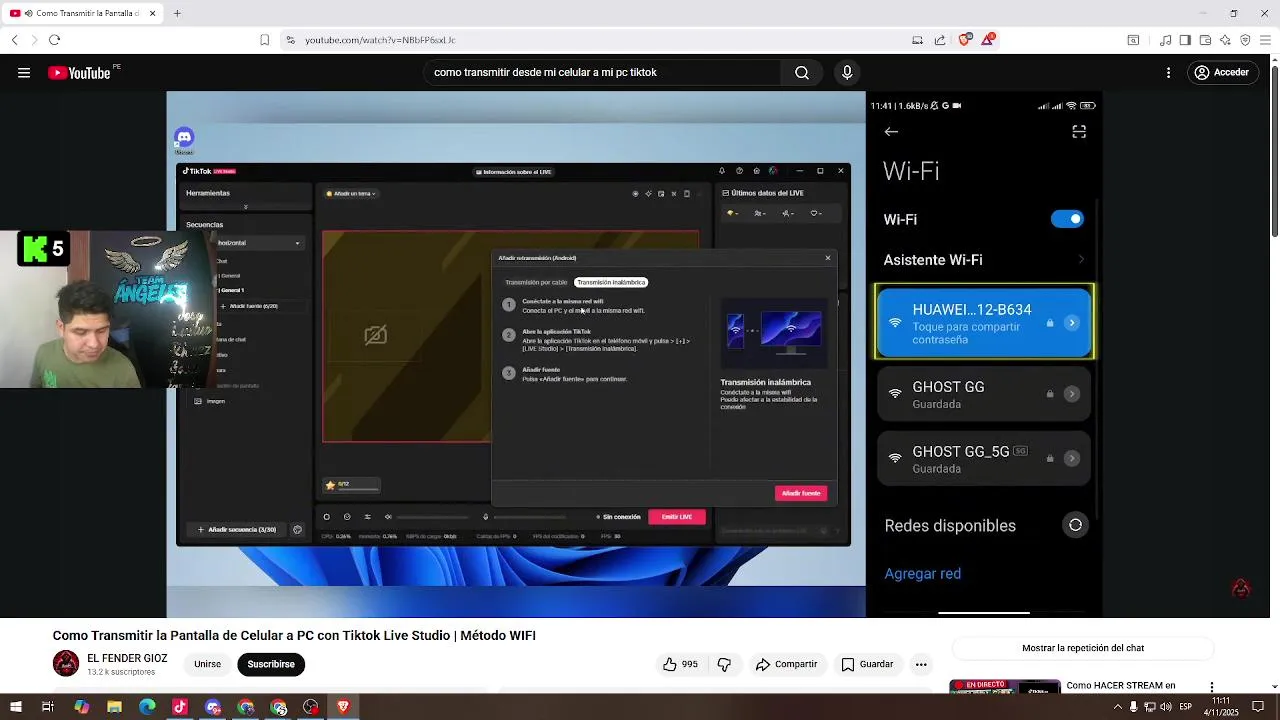Image resolution: width=1280 pixels, height=720 pixels.
Task: Tap QR scan icon on Wi-Fi screen
Action: coord(1079,132)
